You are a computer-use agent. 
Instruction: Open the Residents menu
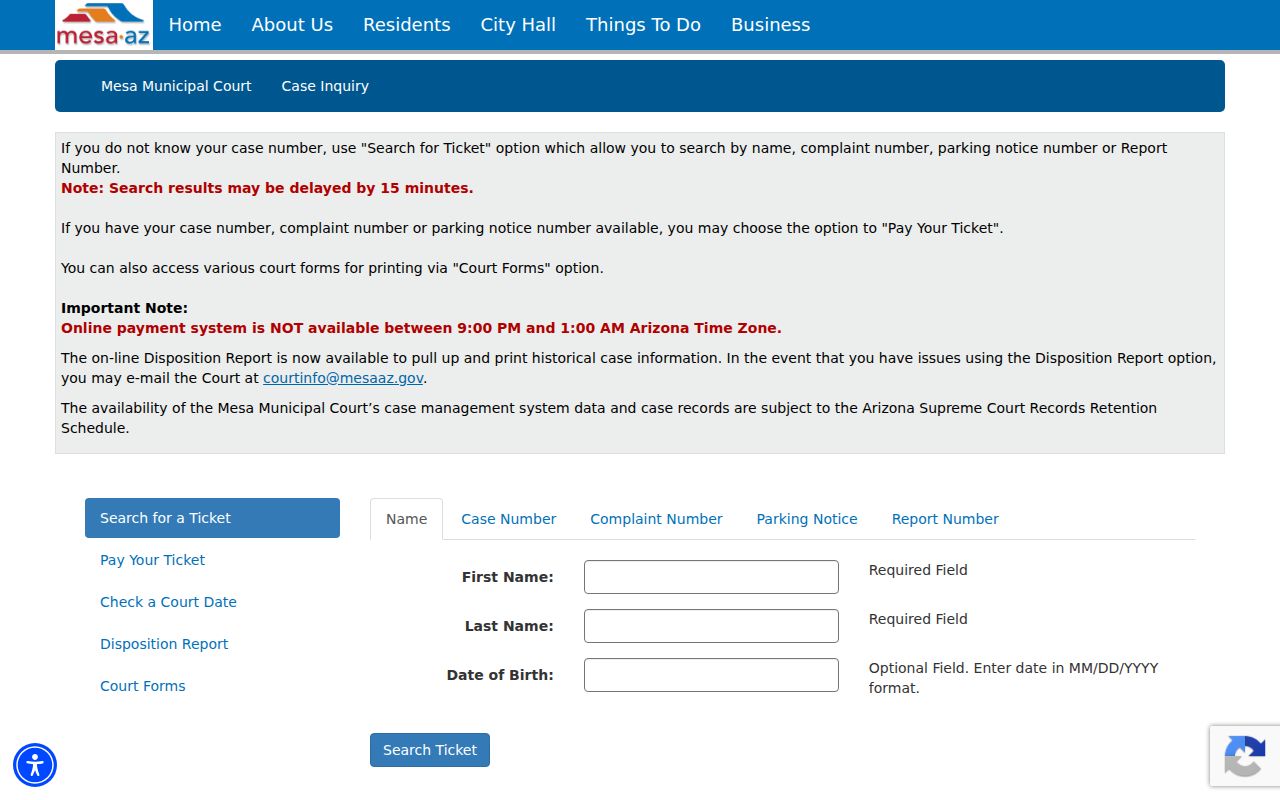(x=407, y=25)
